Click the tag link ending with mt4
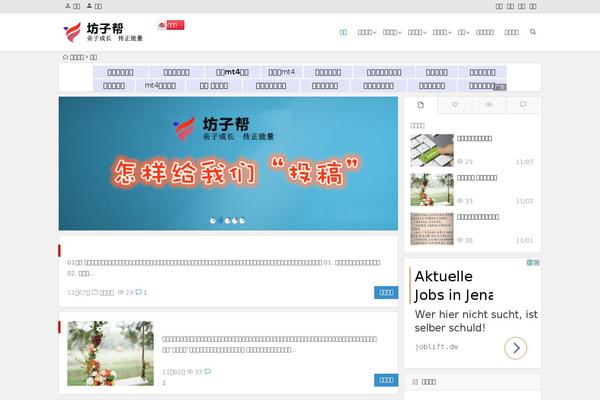Image resolution: width=600 pixels, height=400 pixels. tap(282, 72)
